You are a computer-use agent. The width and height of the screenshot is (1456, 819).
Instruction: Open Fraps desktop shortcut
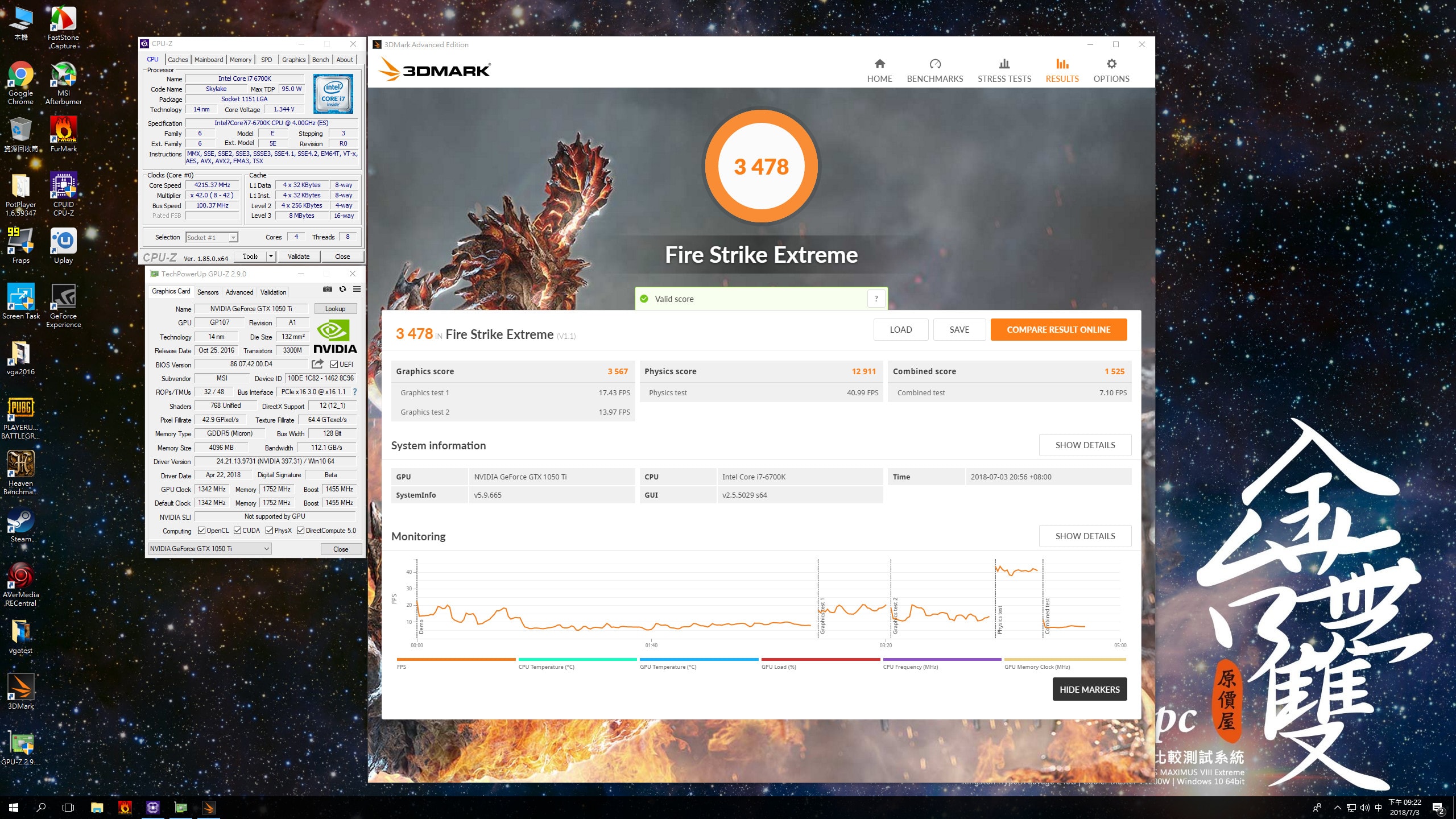click(20, 246)
